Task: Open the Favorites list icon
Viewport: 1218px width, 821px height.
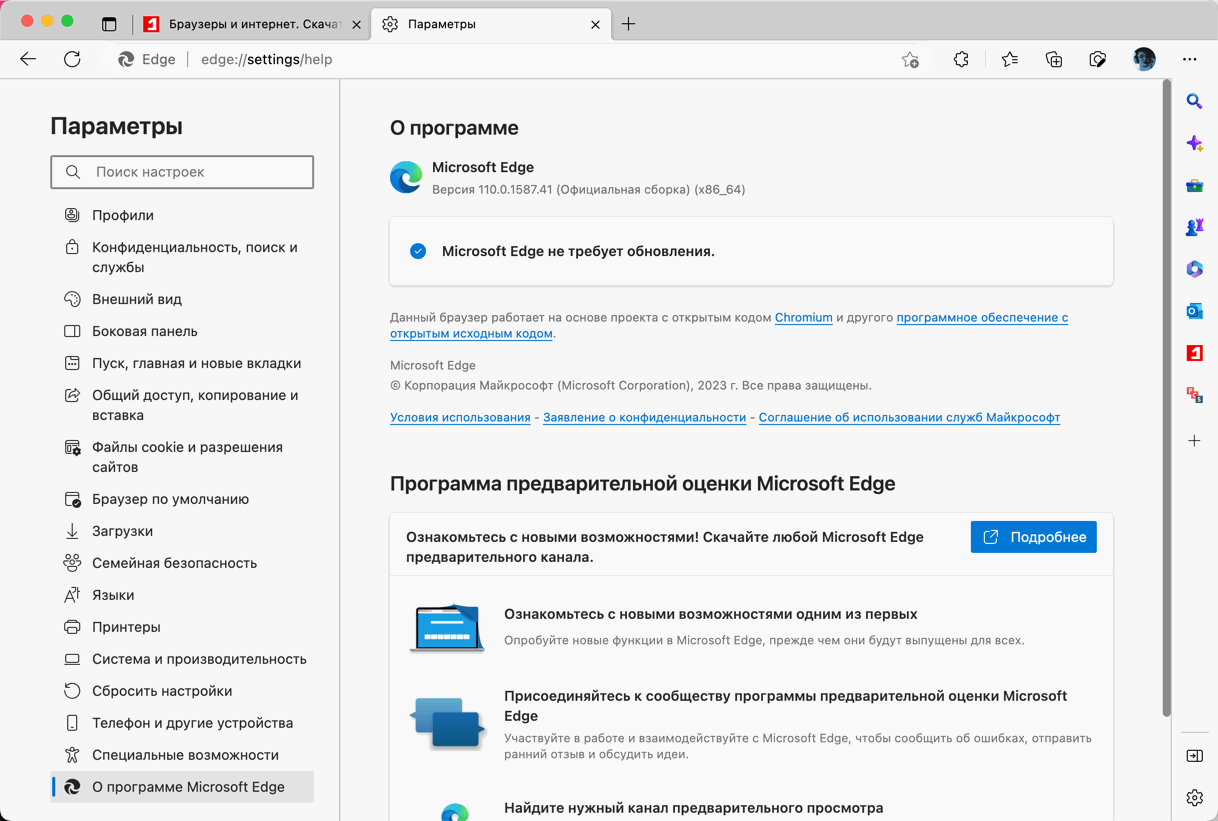Action: tap(1010, 60)
